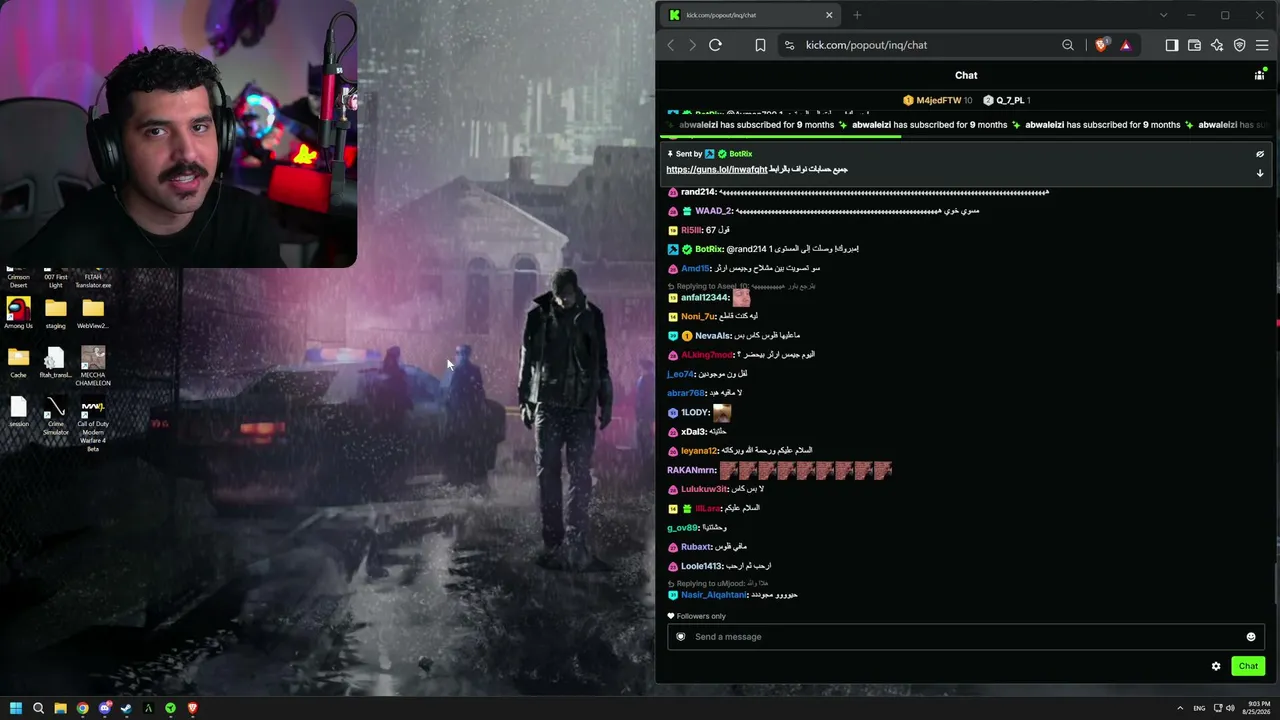Click the zoom magnifier in address bar
This screenshot has height=720, width=1280.
[x=1068, y=45]
